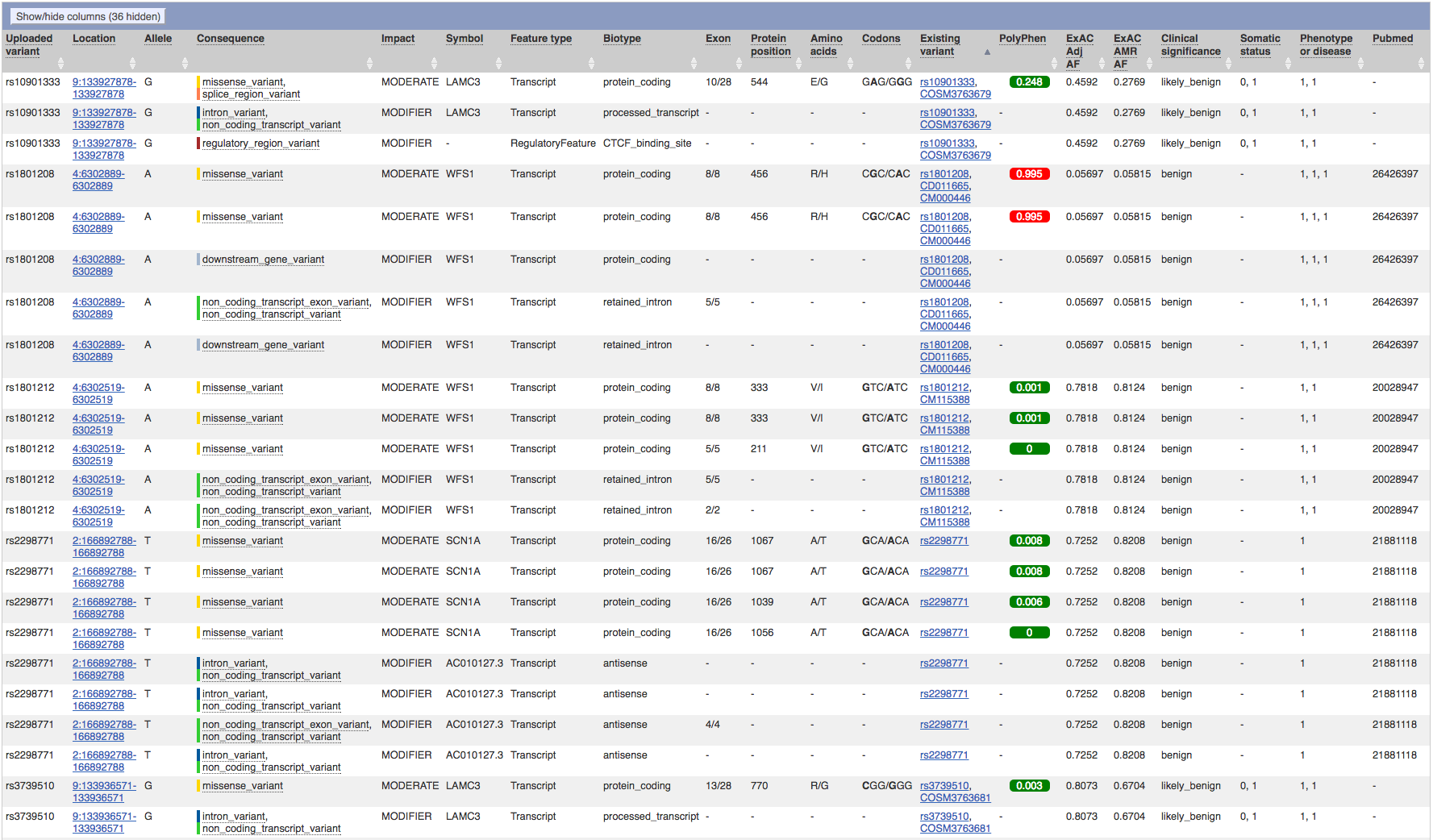Click the protein position 1056 cell

[762, 633]
